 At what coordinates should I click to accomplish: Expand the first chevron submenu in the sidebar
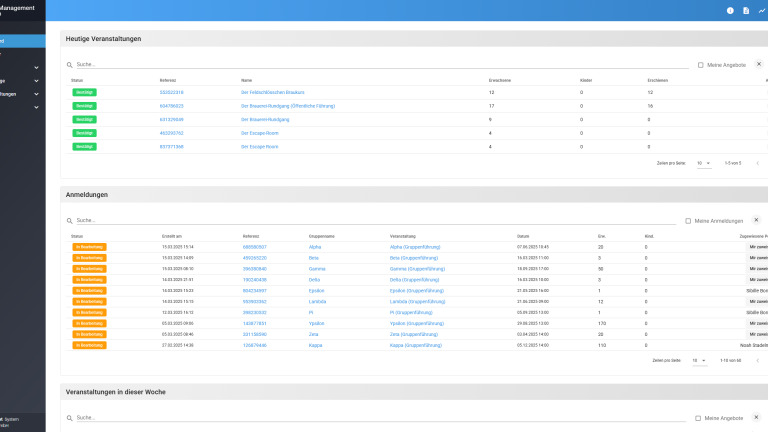pos(36,68)
